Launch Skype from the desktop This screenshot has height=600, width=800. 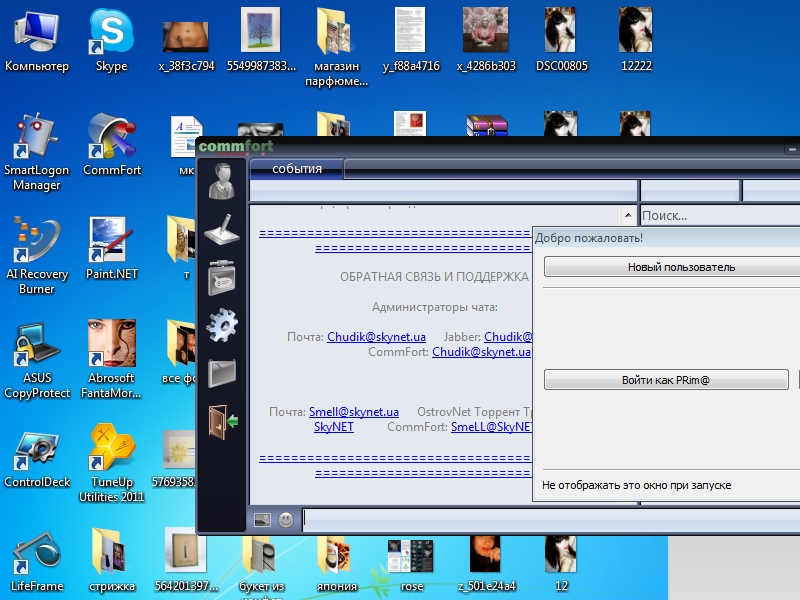click(111, 42)
